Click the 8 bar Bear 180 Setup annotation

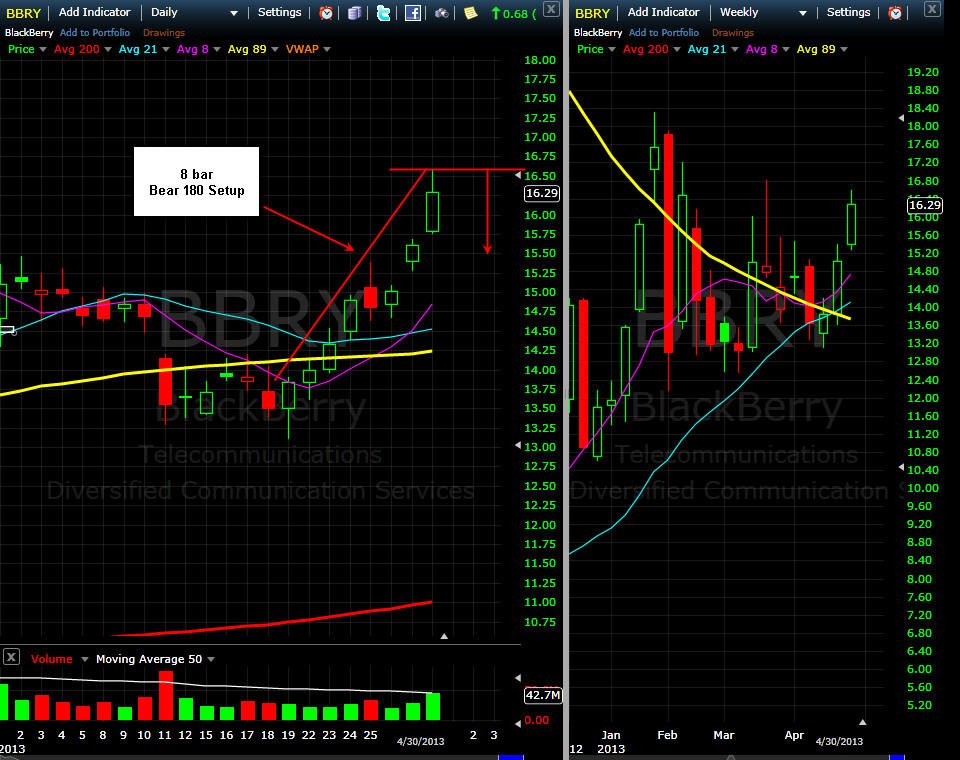coord(197,181)
